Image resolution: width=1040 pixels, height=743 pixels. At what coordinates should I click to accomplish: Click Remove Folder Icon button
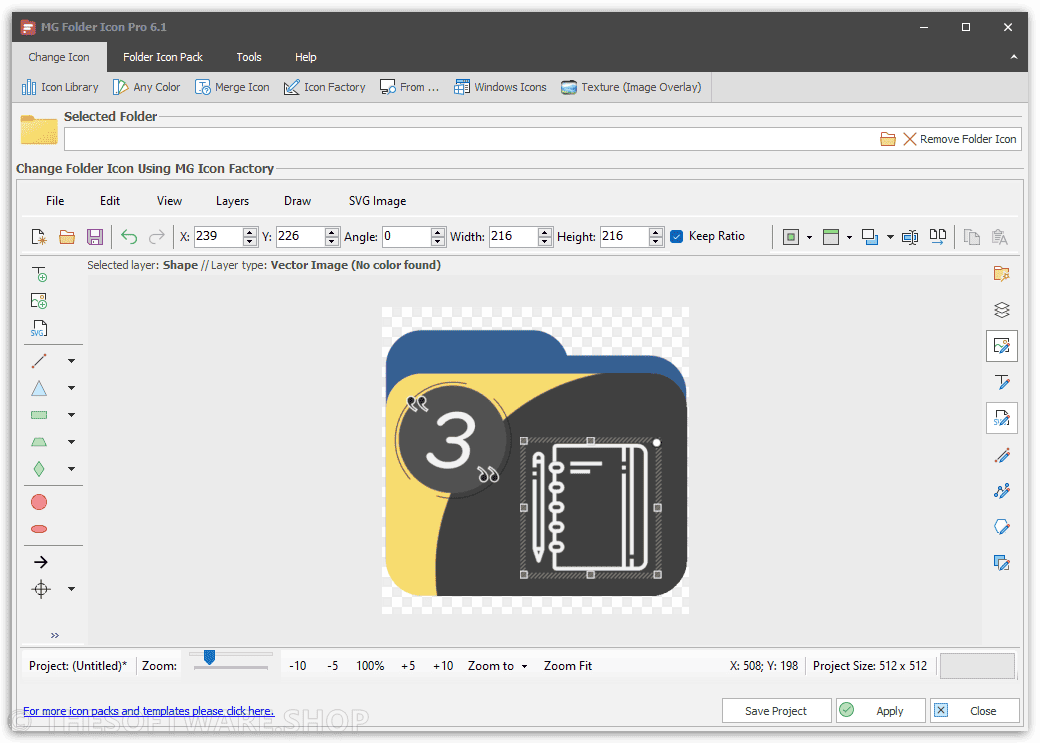pos(959,139)
